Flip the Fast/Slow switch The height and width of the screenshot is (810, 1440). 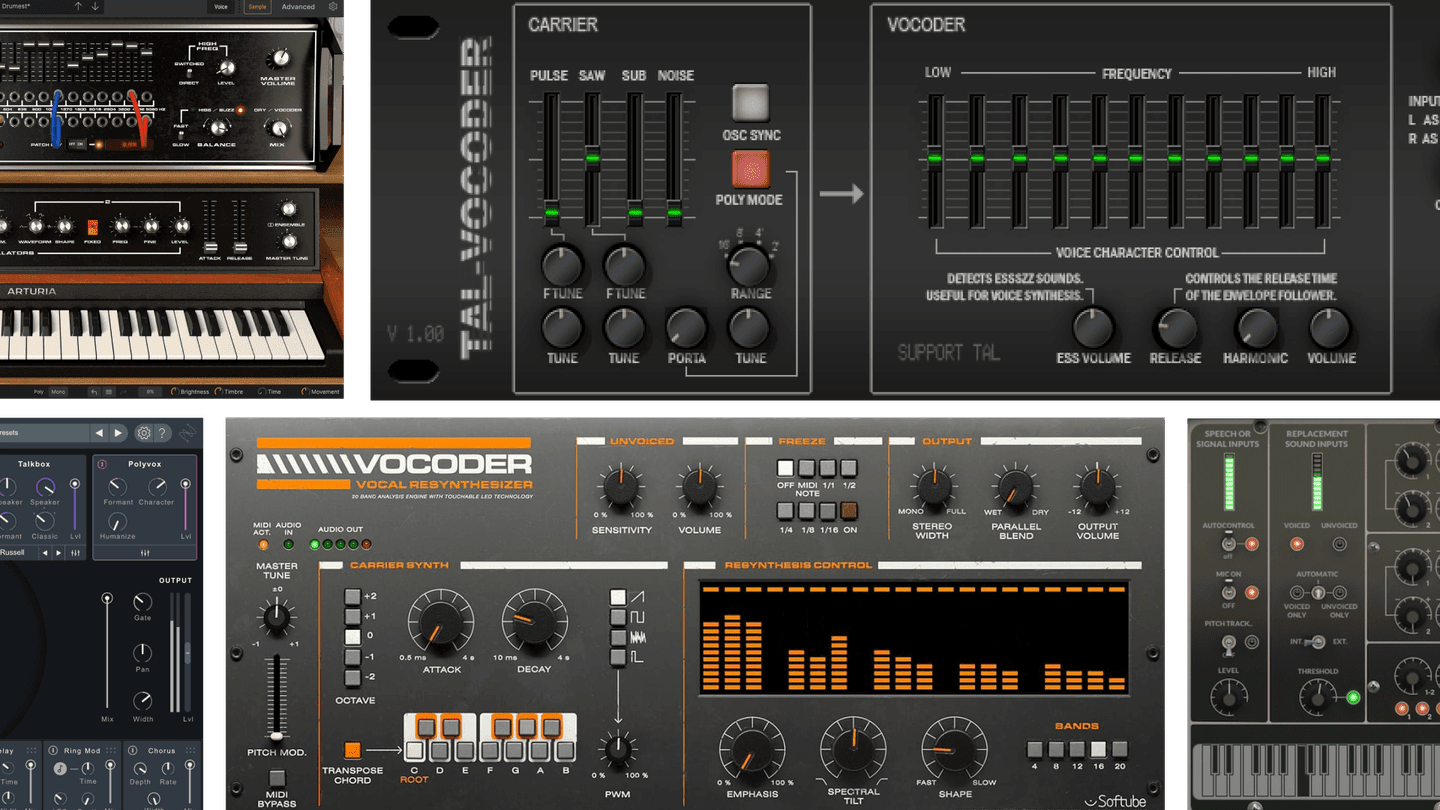tap(180, 133)
